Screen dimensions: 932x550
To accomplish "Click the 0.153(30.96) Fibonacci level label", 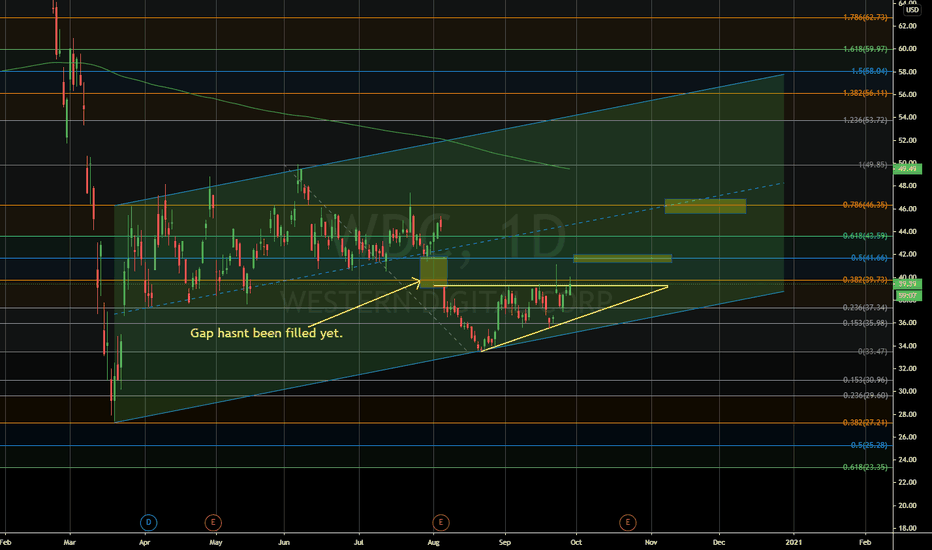I will [865, 380].
